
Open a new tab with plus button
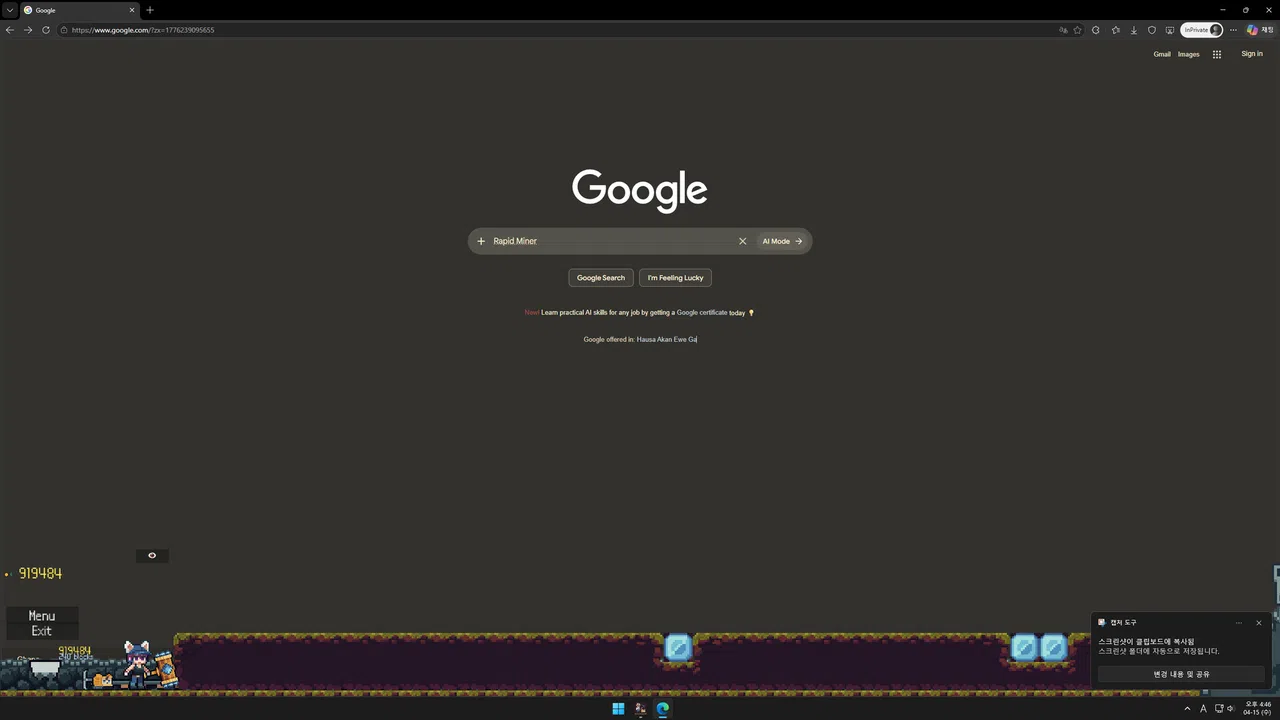tap(150, 10)
